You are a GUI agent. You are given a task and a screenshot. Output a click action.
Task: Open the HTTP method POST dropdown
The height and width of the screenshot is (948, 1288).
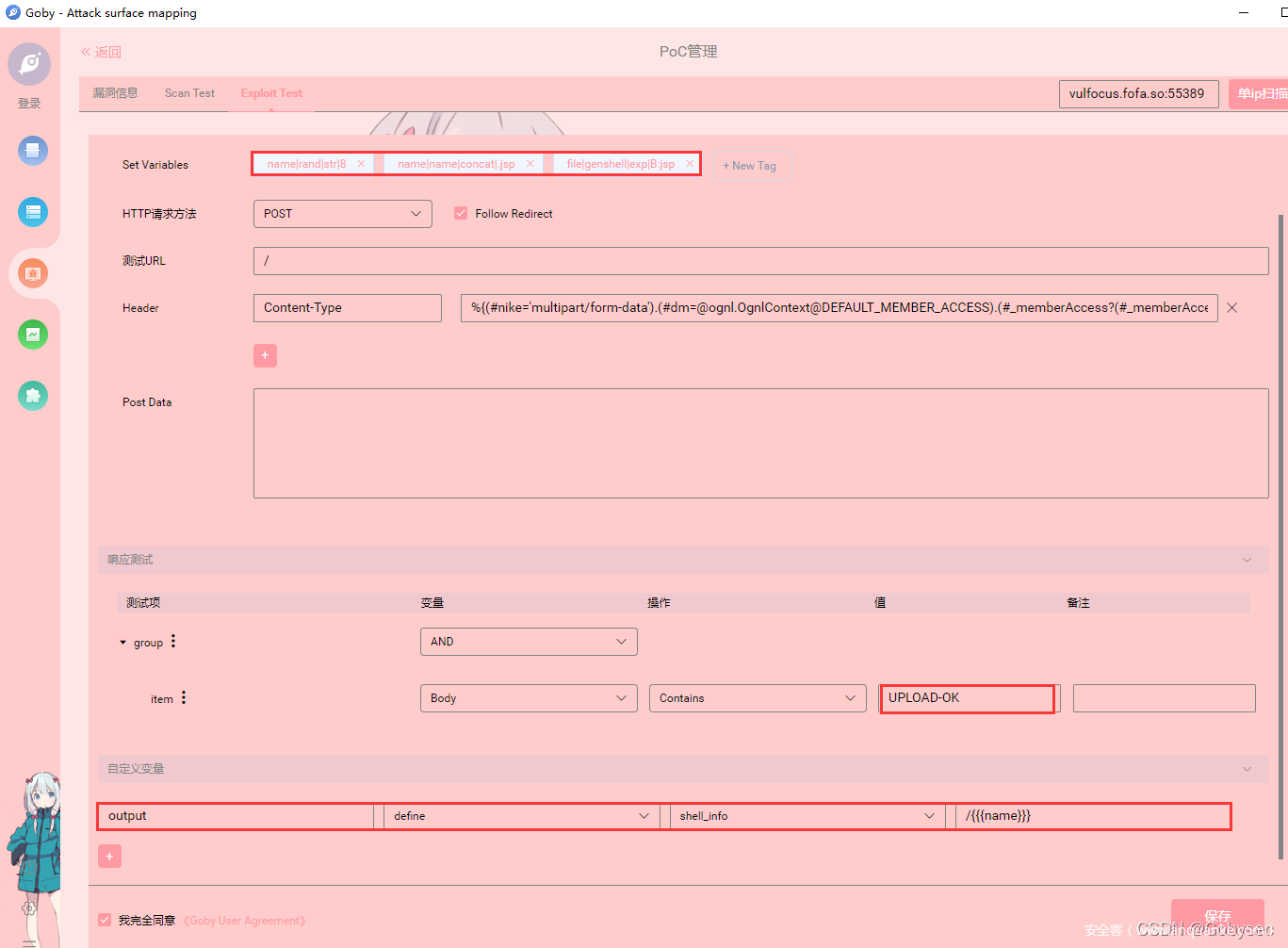tap(342, 214)
